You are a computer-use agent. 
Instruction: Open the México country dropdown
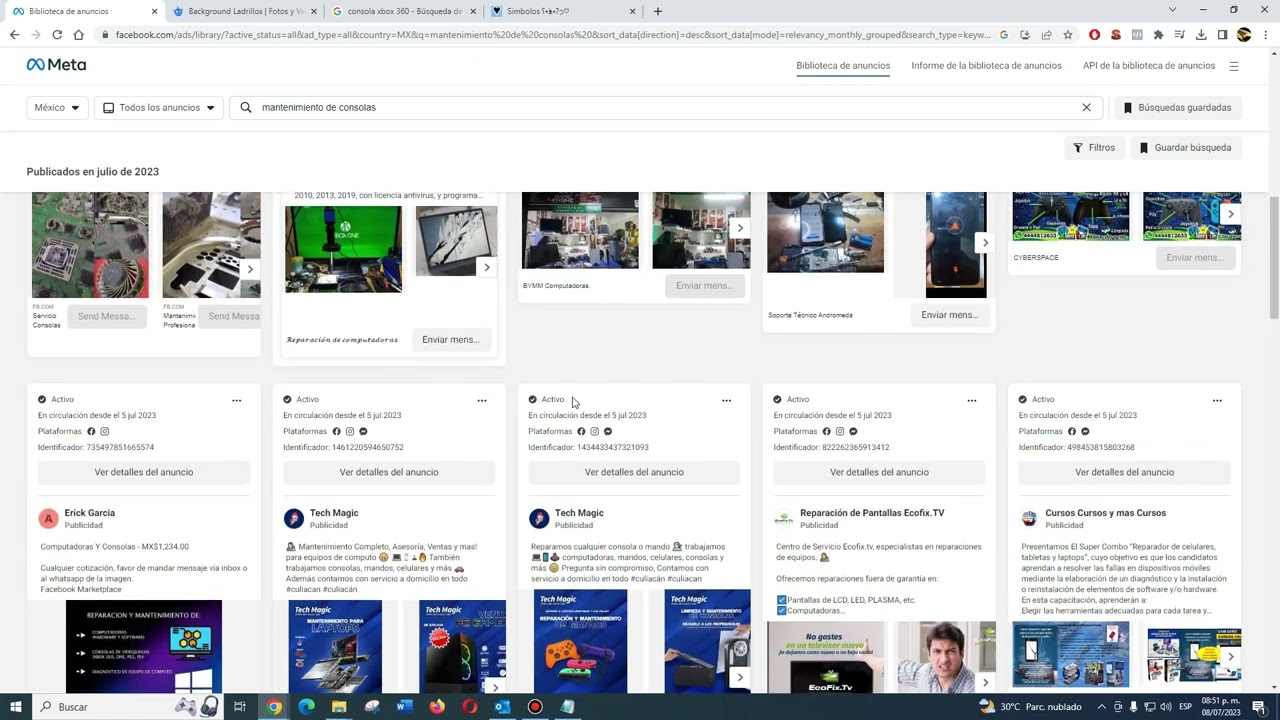point(58,107)
